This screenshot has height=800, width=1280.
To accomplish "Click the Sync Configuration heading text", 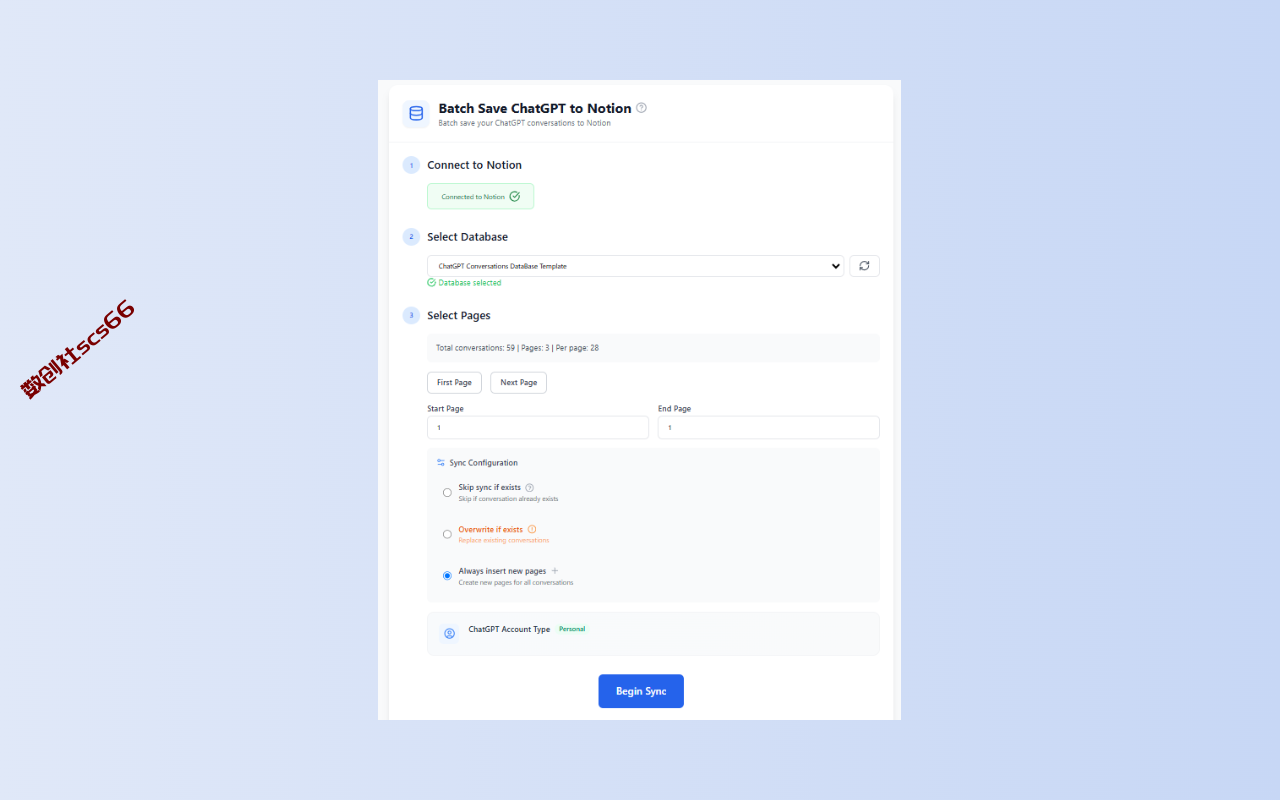I will (484, 463).
